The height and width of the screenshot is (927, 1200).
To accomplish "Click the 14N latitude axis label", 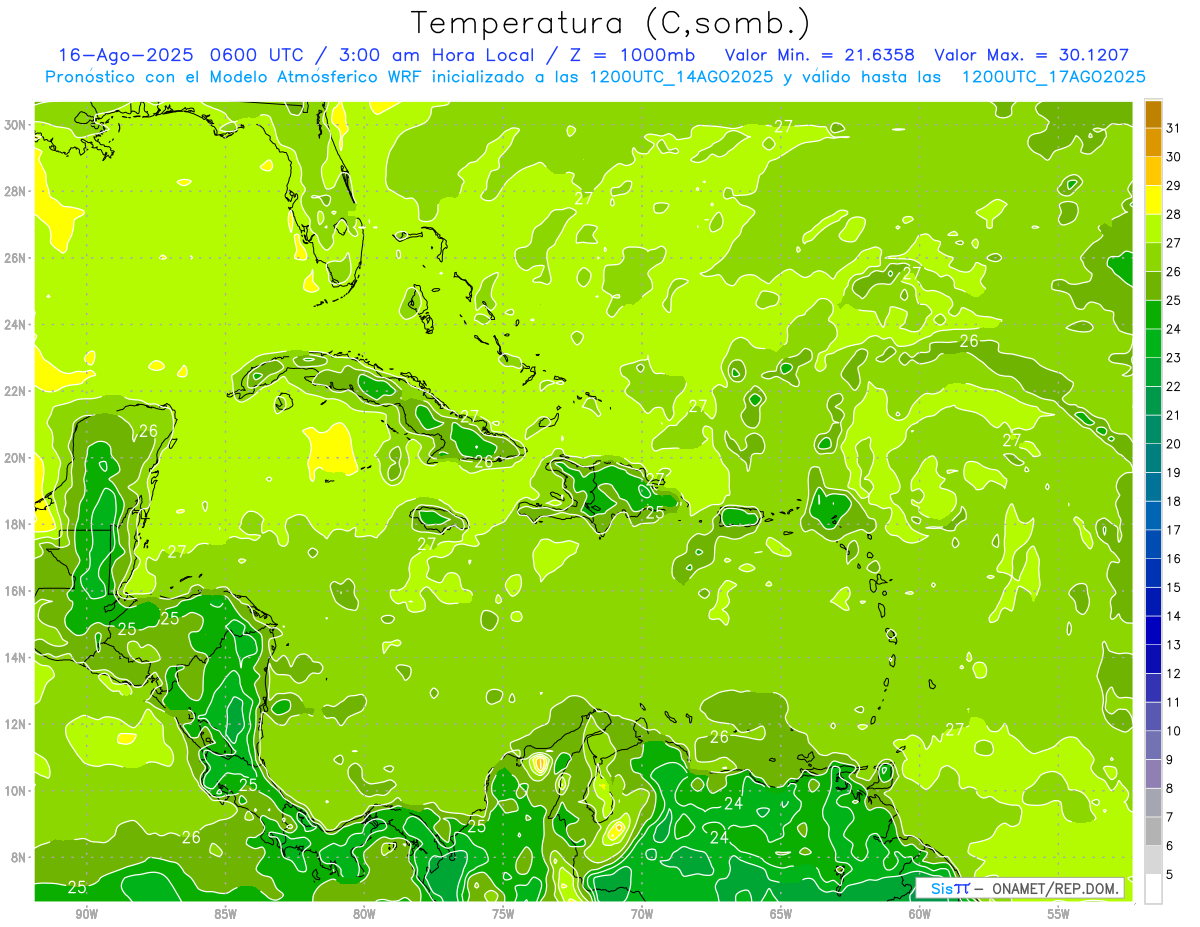I will (x=17, y=657).
